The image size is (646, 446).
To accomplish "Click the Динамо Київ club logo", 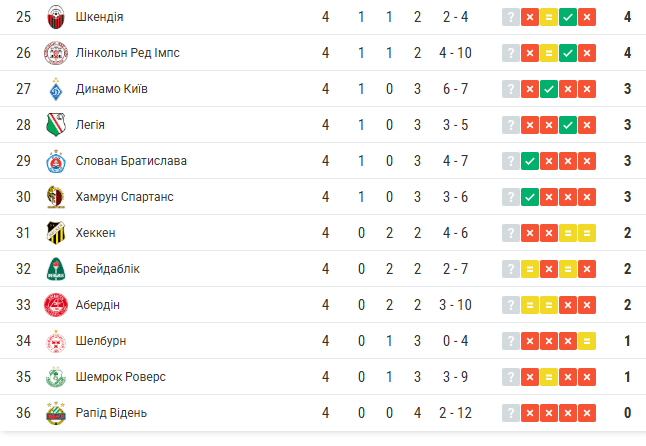I will point(55,89).
